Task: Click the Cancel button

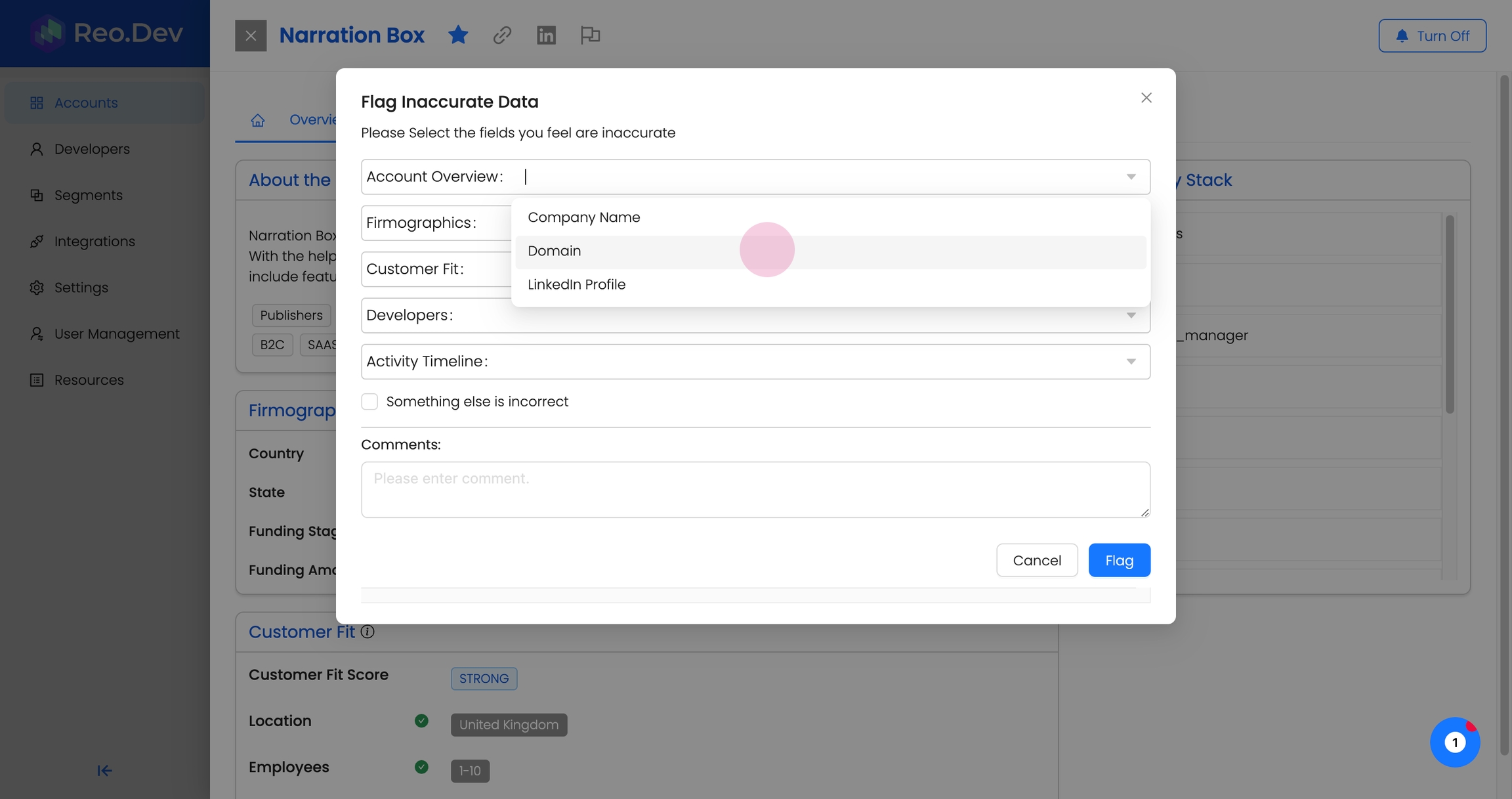Action: [1036, 560]
